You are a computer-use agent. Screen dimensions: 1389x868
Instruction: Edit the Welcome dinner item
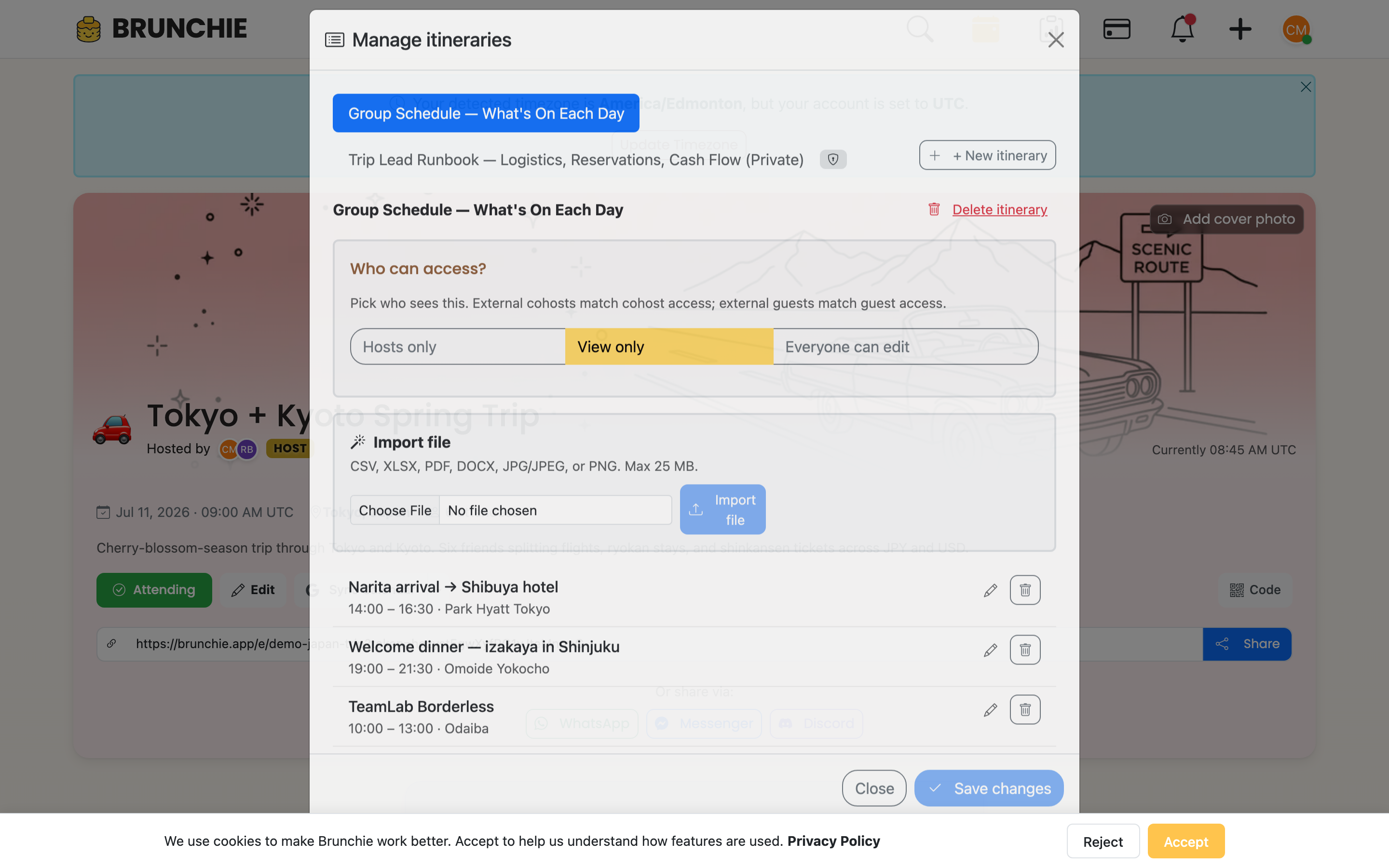point(990,650)
